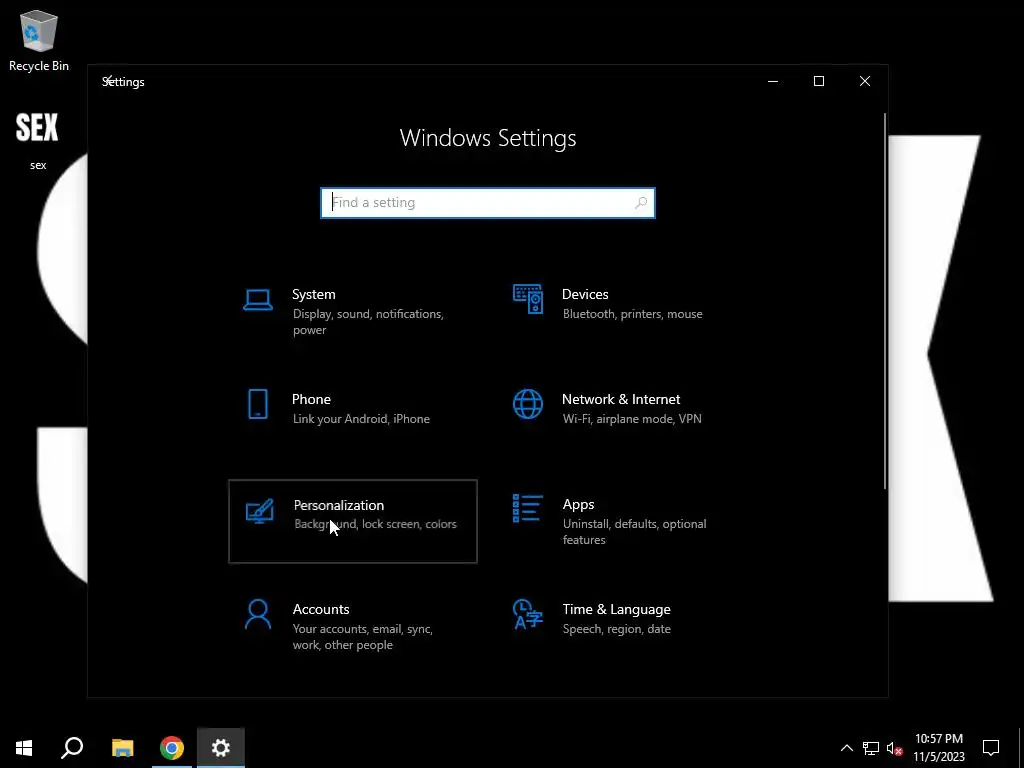The height and width of the screenshot is (768, 1024).
Task: Click the 'Windows Settings' heading
Action: 488,138
